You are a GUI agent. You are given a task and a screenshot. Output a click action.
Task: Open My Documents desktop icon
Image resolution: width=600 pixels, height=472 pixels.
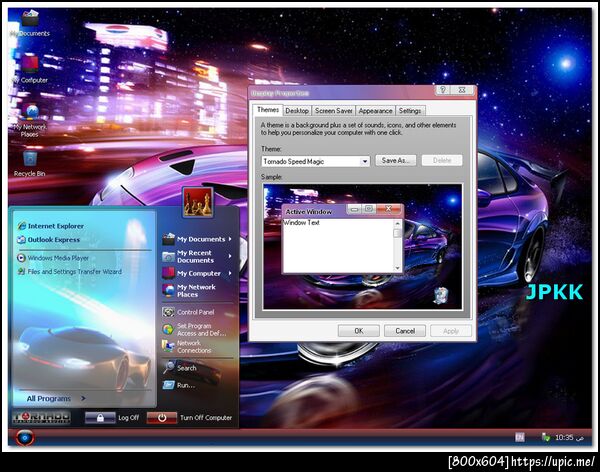click(30, 24)
